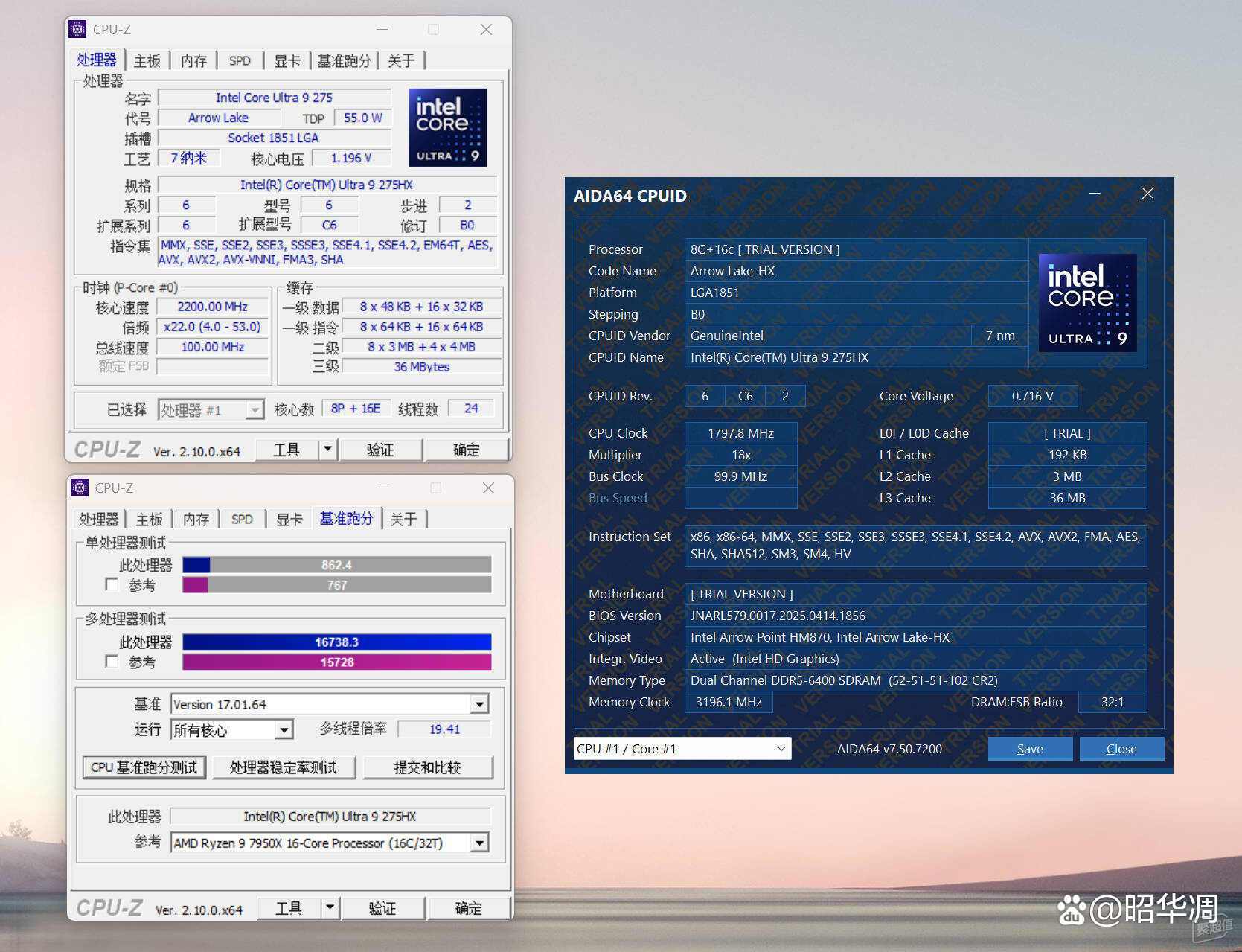Click Save button in AIDA64 CPUID

[1030, 749]
